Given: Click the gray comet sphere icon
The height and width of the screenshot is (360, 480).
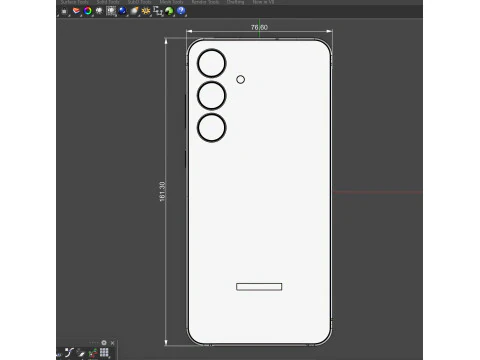Looking at the screenshot, I should tap(134, 11).
